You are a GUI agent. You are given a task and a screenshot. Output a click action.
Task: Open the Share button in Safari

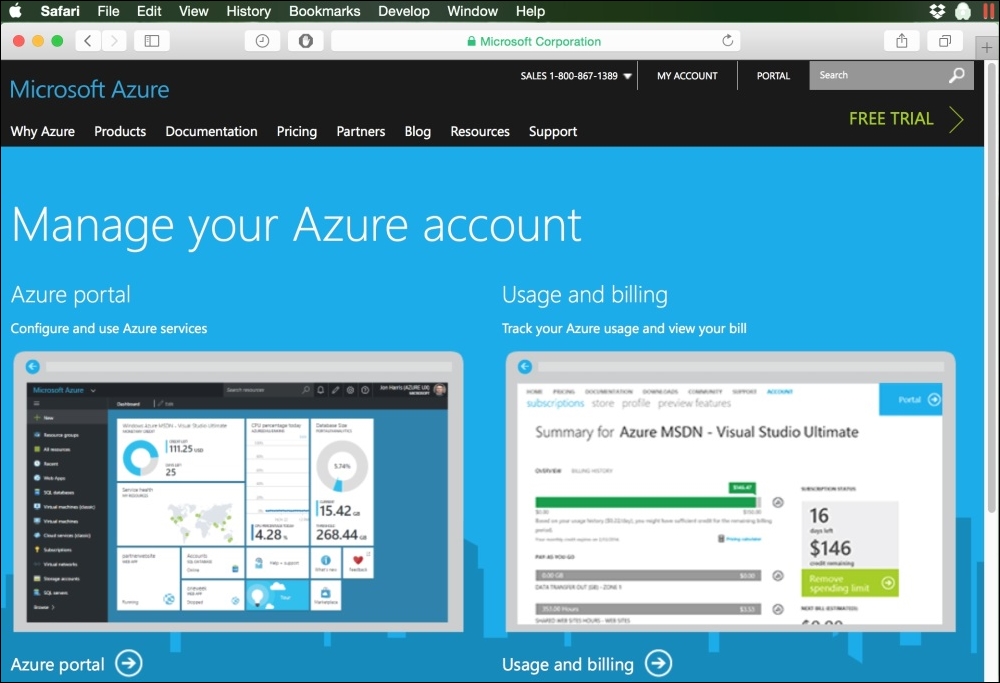tap(901, 41)
